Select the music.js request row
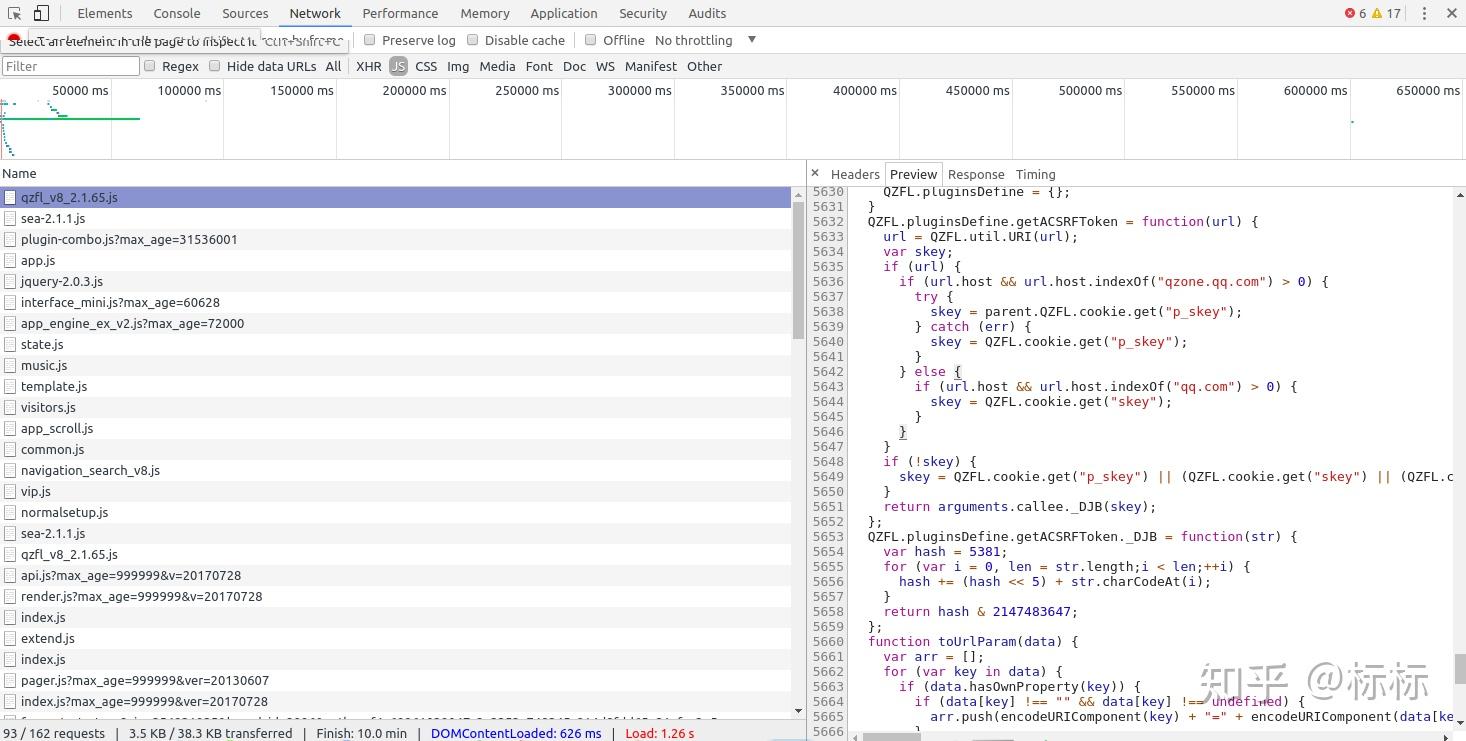 397,365
